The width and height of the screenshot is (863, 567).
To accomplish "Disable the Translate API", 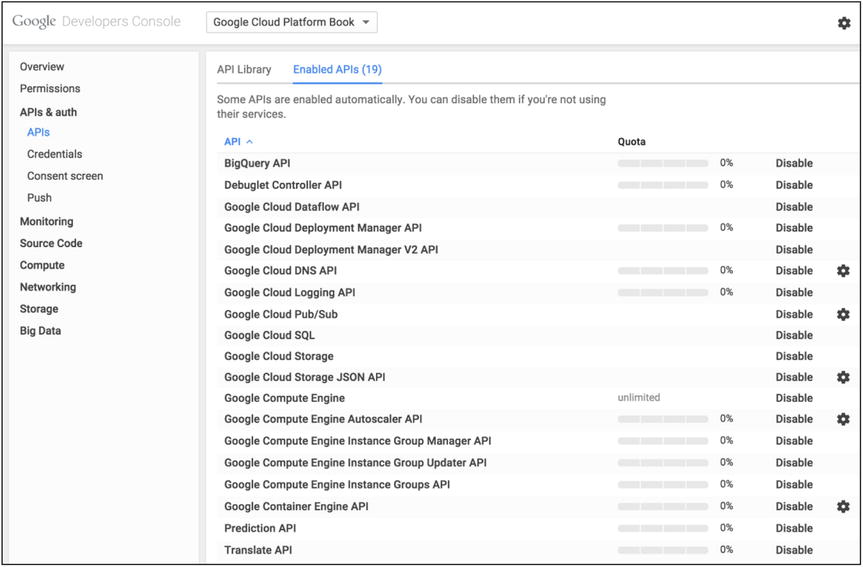I will coord(794,550).
